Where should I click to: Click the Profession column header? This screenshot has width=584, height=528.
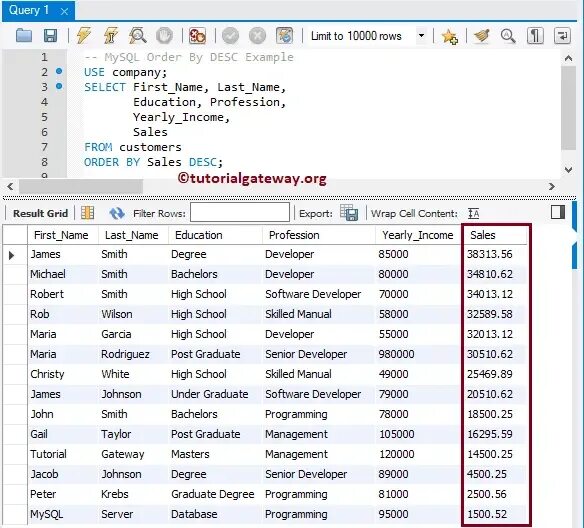pos(319,235)
